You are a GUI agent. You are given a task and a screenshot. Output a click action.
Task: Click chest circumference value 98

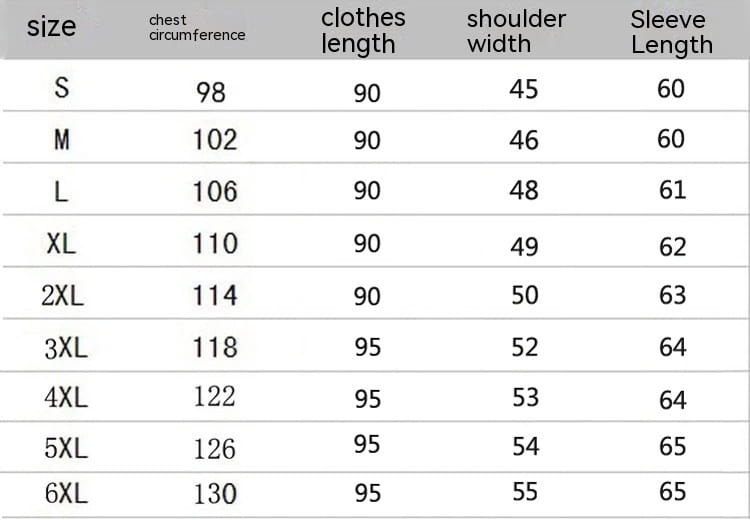click(211, 92)
